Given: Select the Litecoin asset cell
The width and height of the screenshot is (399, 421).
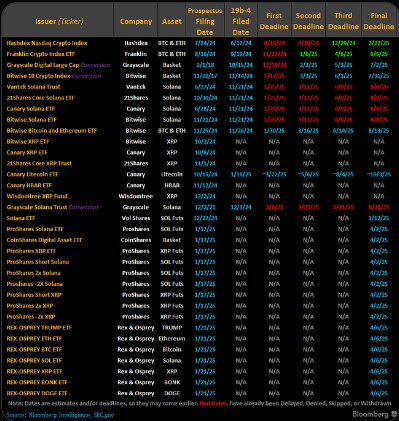Looking at the screenshot, I should pyautogui.click(x=172, y=174).
